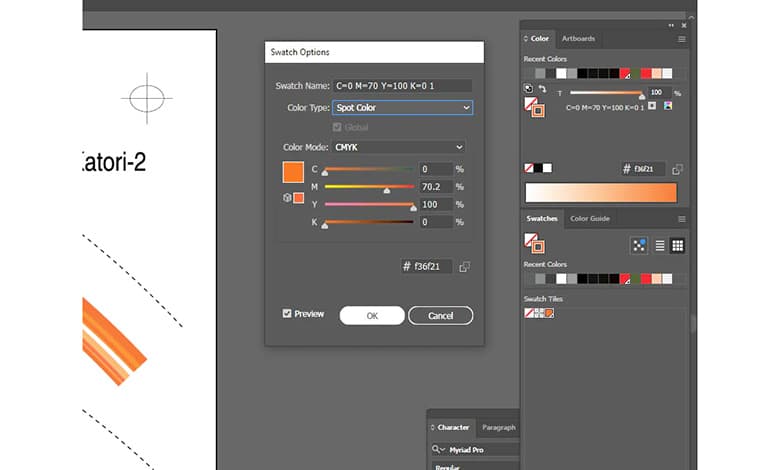Switch to the Paragraph tab
The height and width of the screenshot is (470, 780).
499,428
